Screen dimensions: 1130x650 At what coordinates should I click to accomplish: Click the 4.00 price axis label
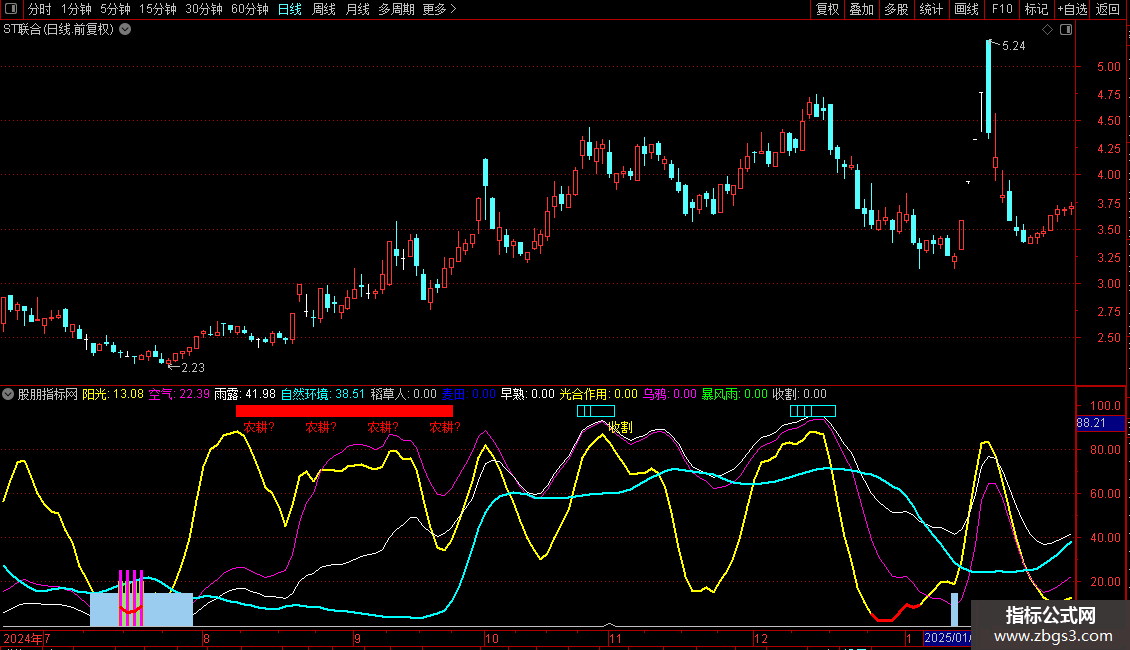[x=1108, y=175]
